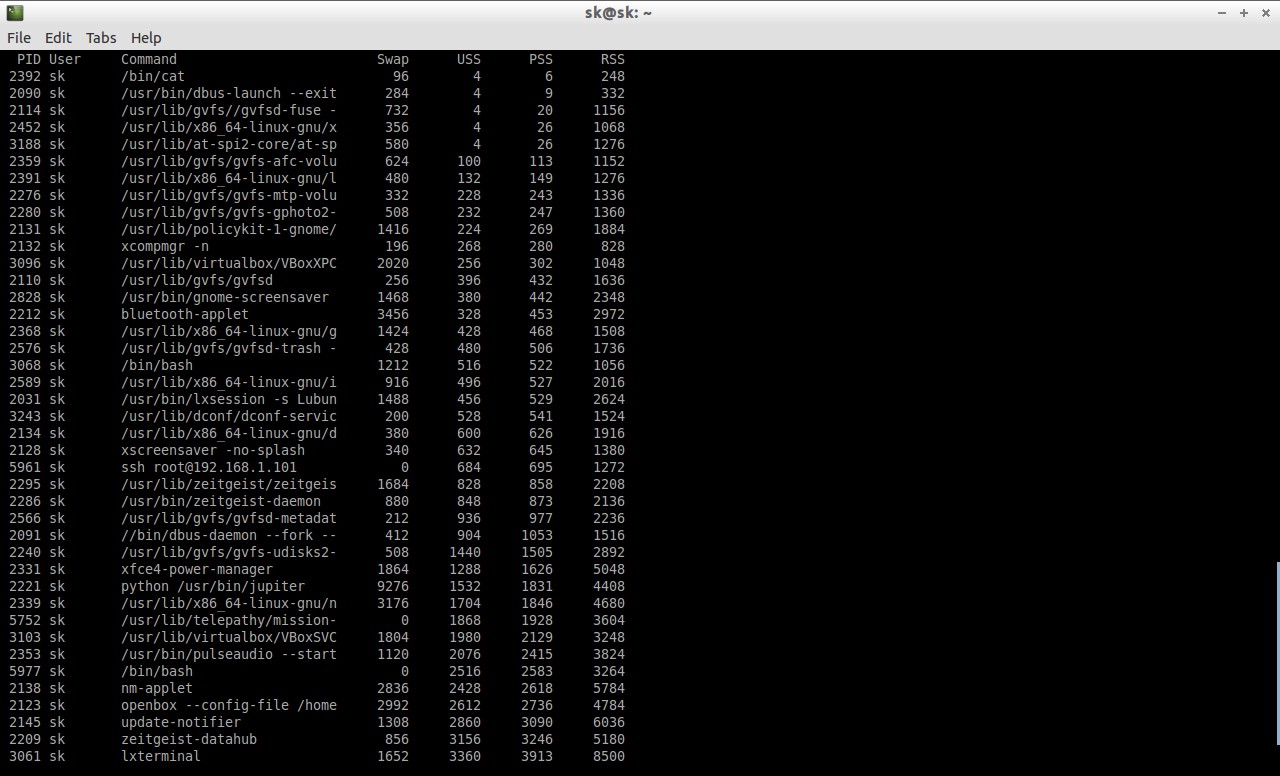Click the PSS value 1053 for dbus-daemon
This screenshot has width=1280, height=776.
(x=537, y=535)
